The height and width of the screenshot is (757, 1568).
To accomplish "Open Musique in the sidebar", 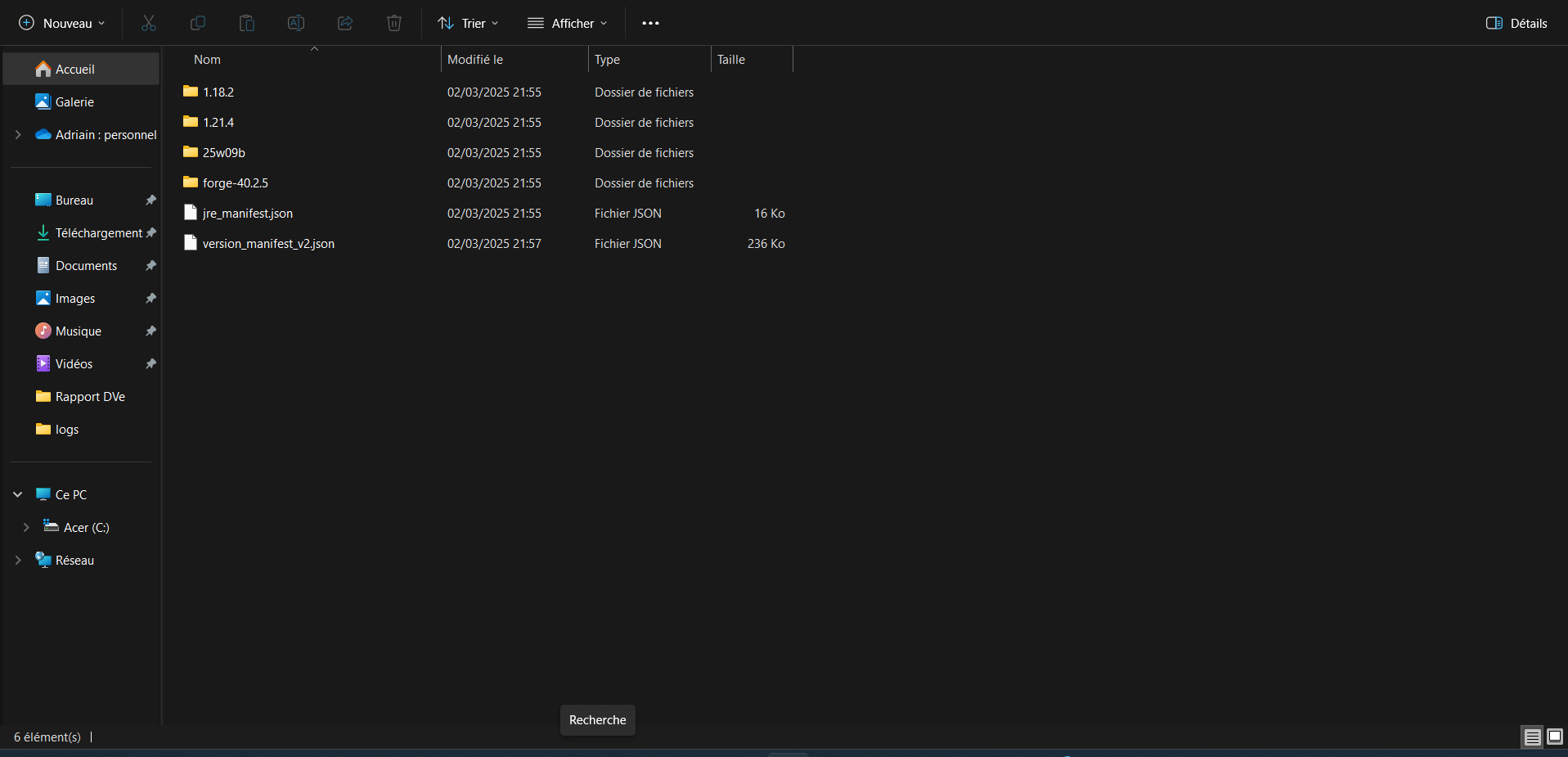I will (82, 331).
